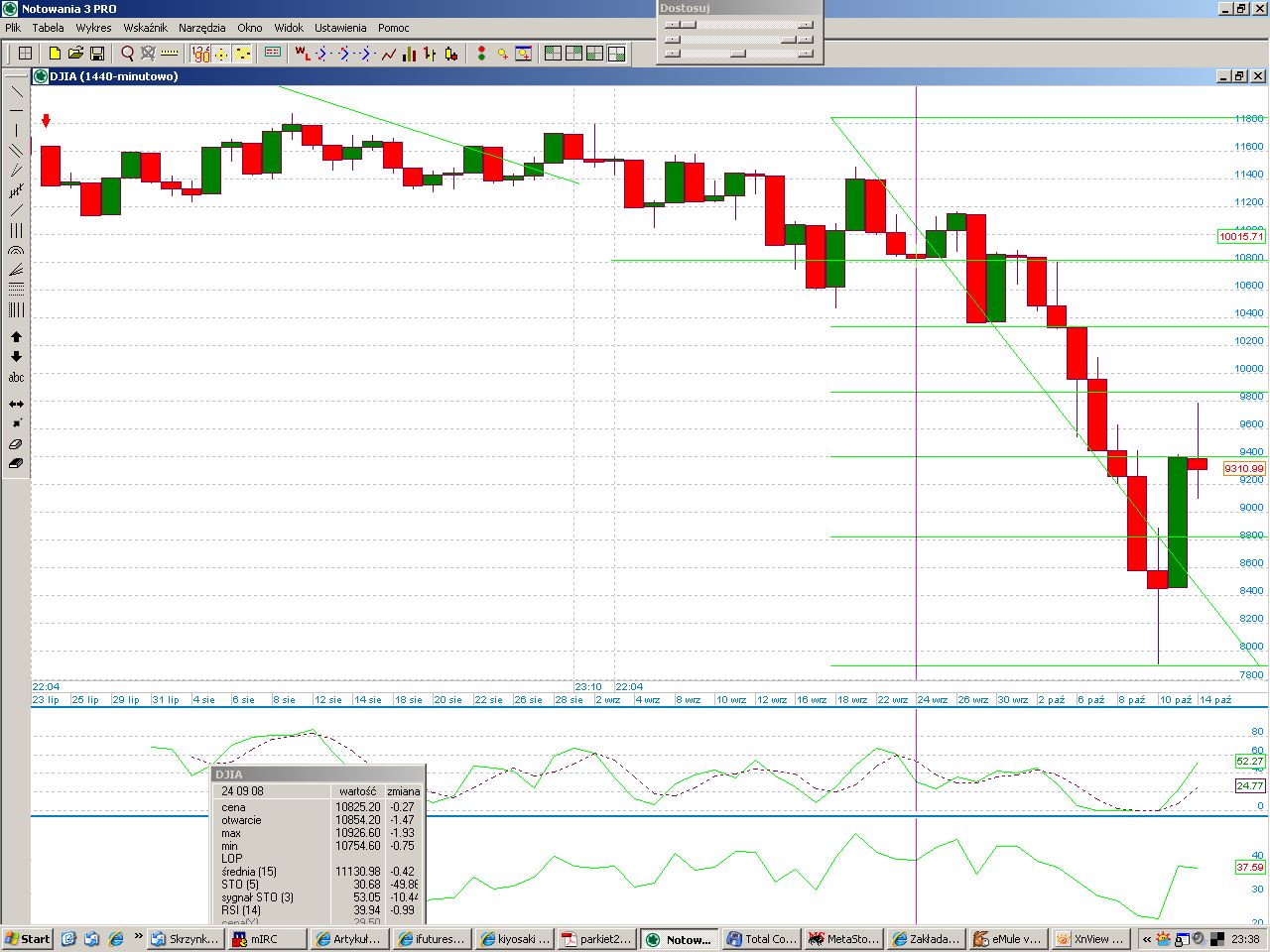
Task: Select the abc text annotation tool
Action: click(x=16, y=378)
